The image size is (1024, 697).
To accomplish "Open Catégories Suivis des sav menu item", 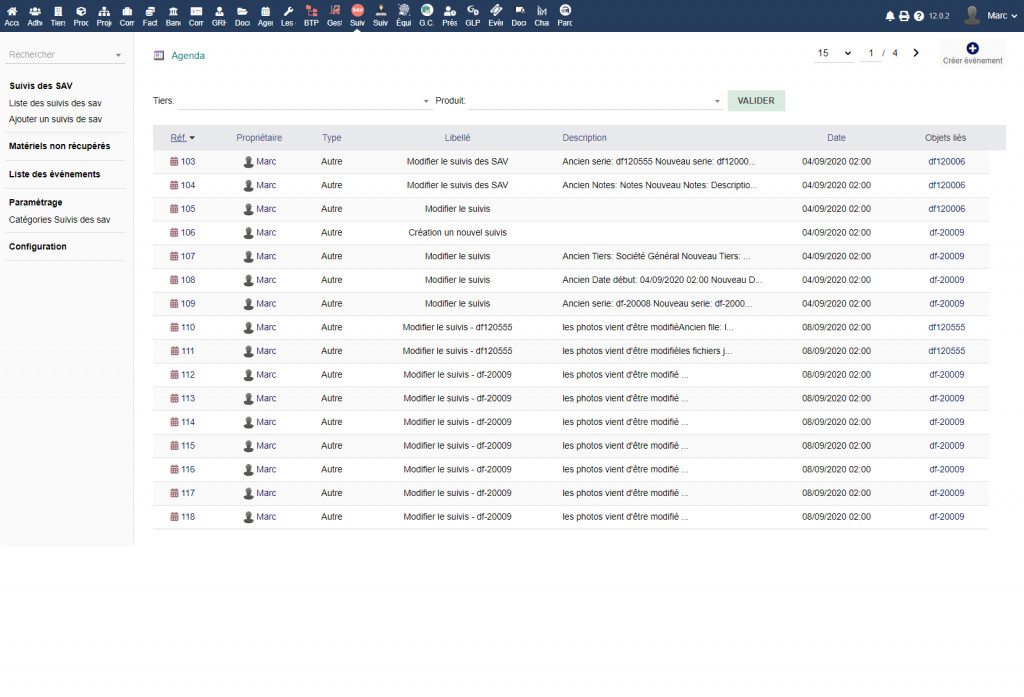I will (59, 219).
